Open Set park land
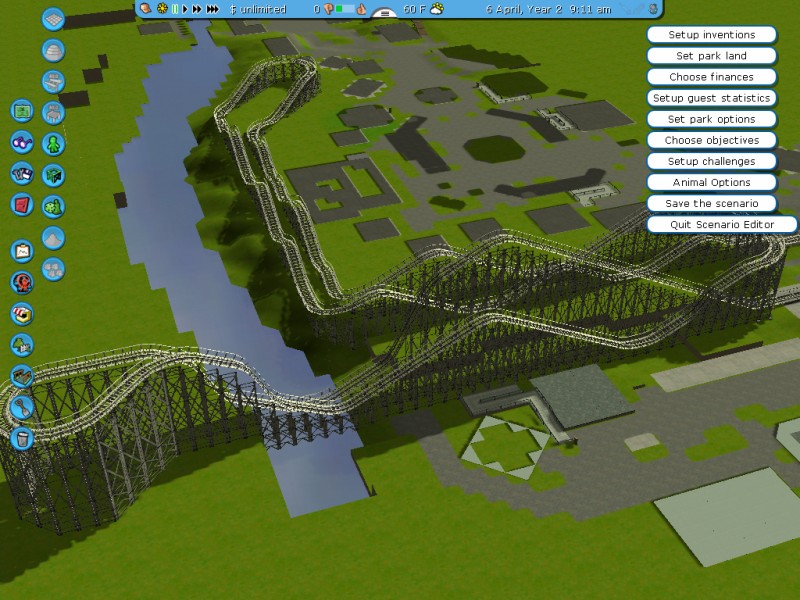 pos(712,56)
